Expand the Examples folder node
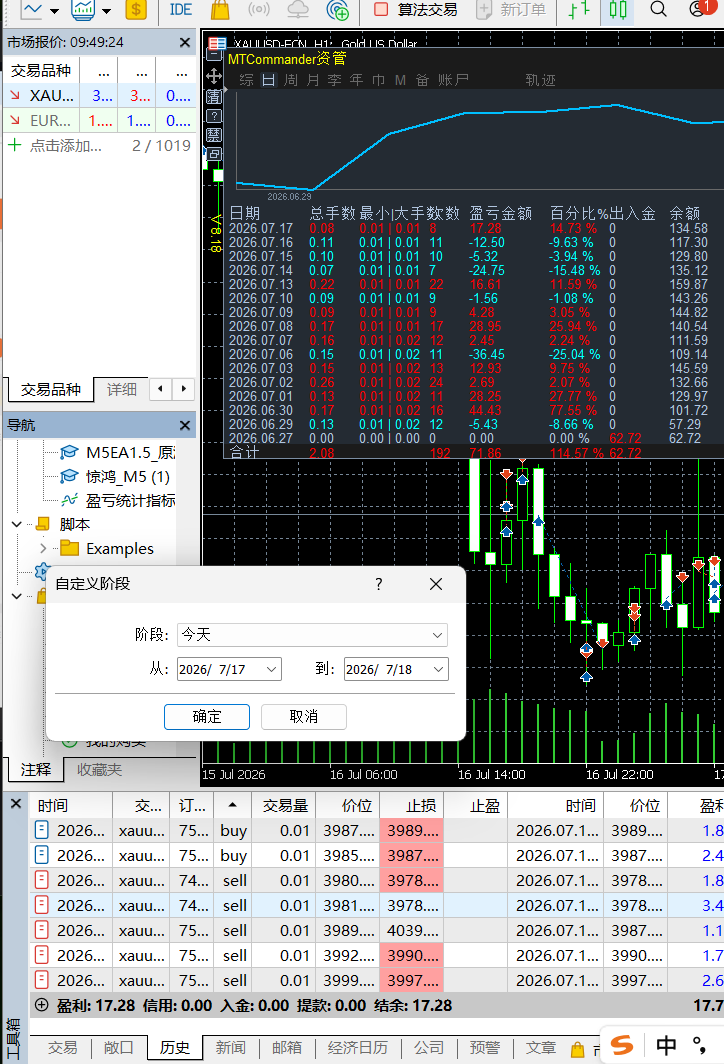 (43, 548)
